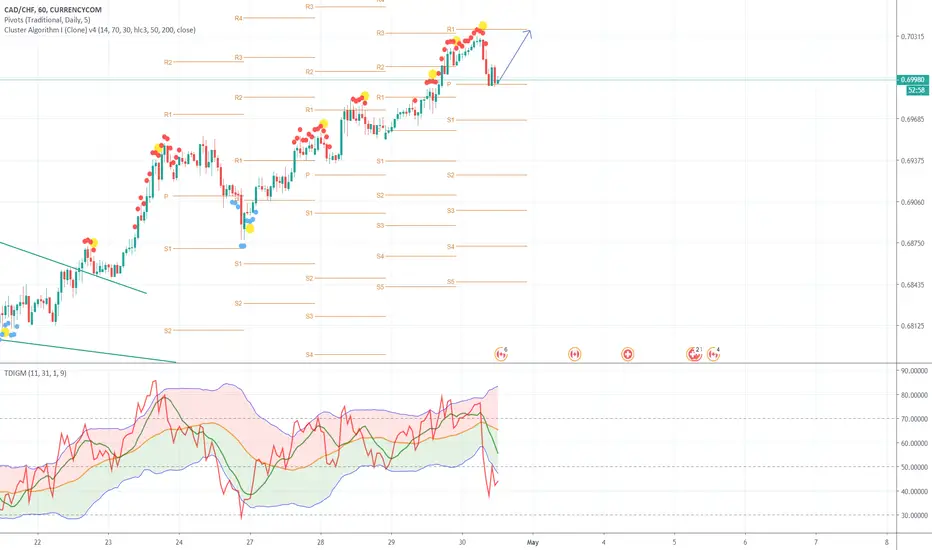Click the date label 24 on the time axis
This screenshot has height=550, width=932.
pos(179,542)
